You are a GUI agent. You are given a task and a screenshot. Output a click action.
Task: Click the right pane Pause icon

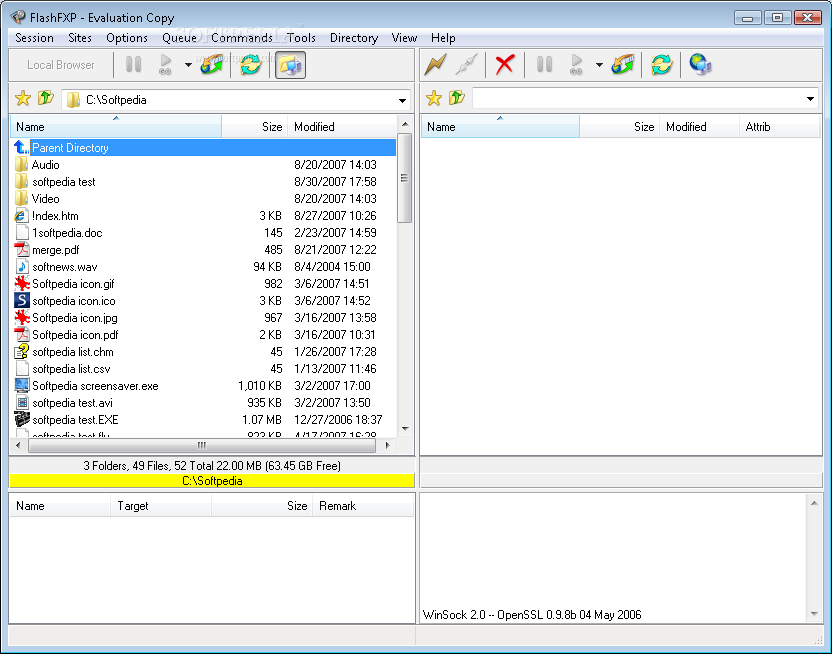pos(544,65)
